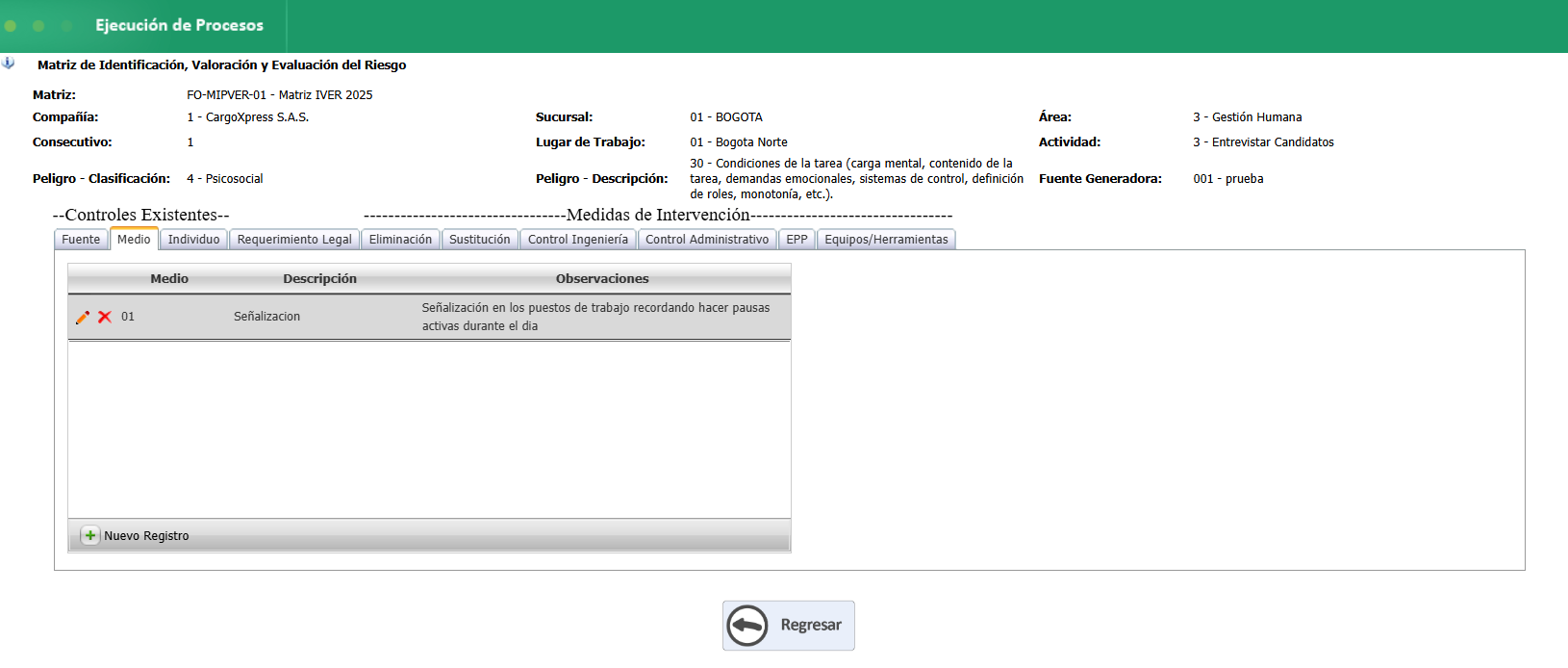The width and height of the screenshot is (1568, 668).
Task: Click the 3 - Gestión Humana value
Action: pos(1247,117)
